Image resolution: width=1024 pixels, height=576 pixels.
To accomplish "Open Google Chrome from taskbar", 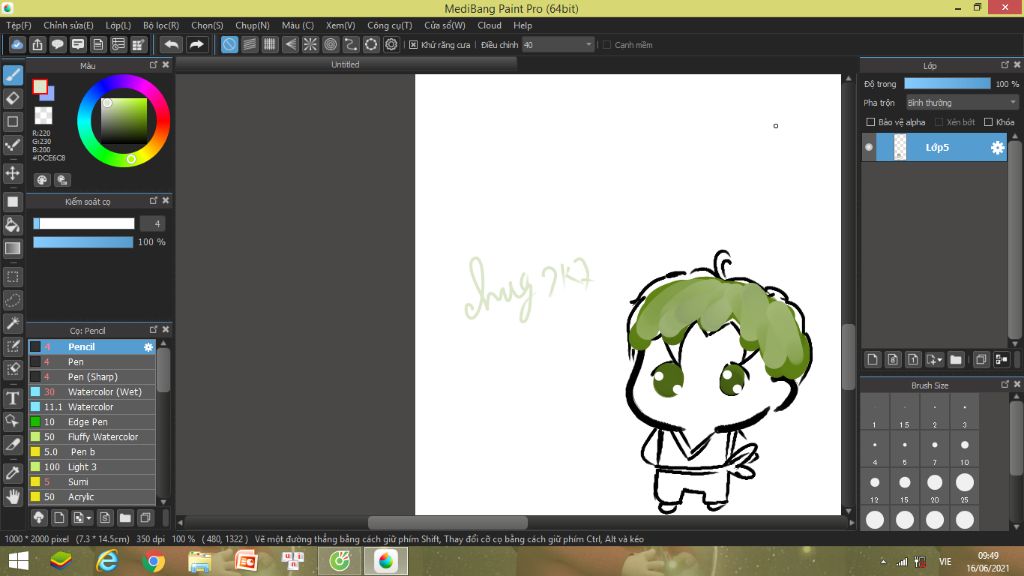I will coord(153,561).
